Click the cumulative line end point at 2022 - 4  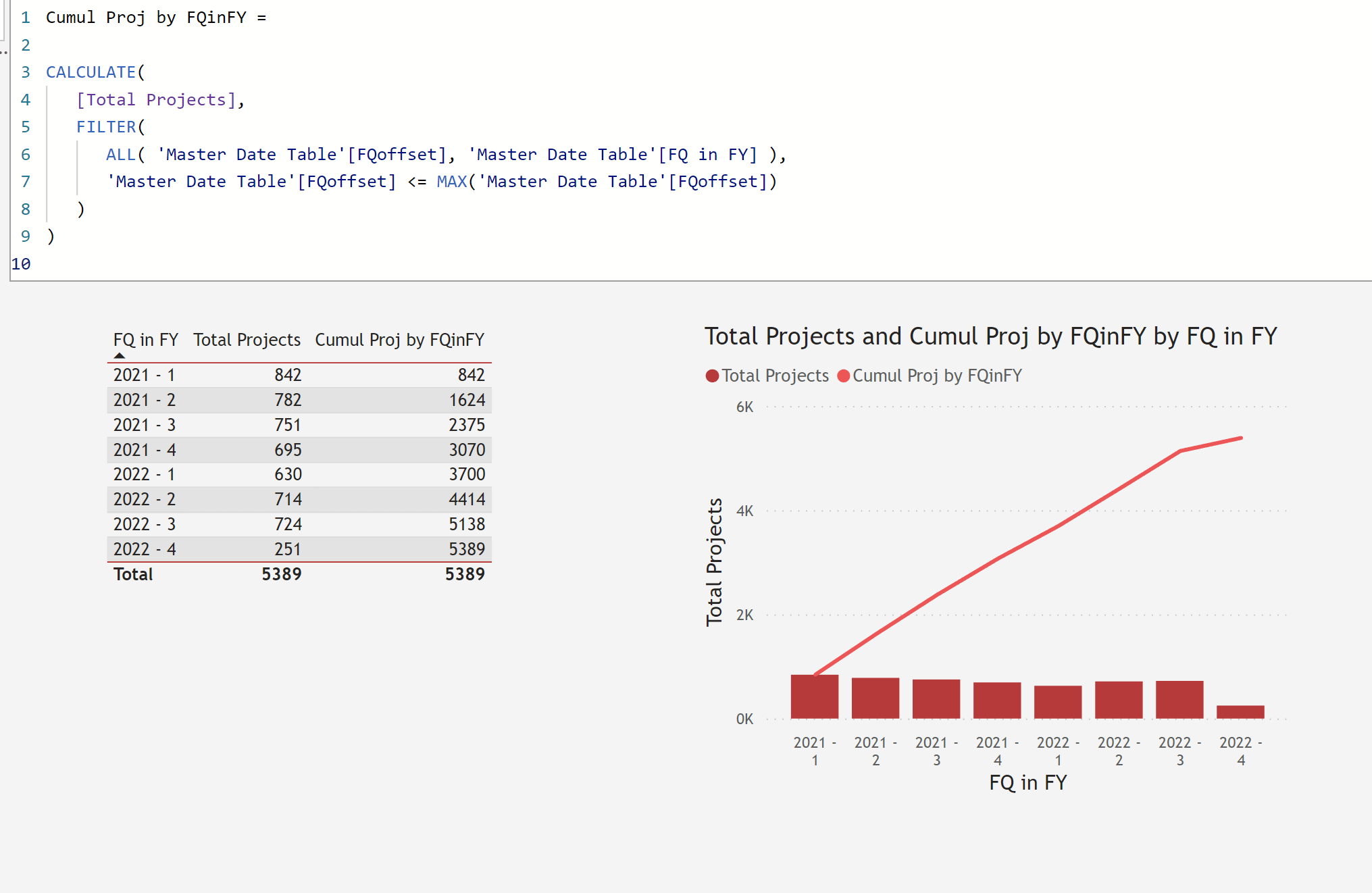pos(1241,438)
